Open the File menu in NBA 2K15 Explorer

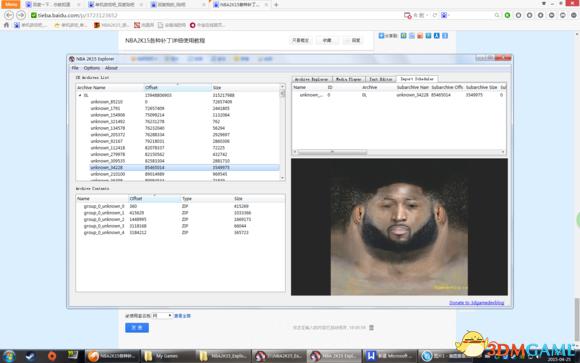coord(75,68)
